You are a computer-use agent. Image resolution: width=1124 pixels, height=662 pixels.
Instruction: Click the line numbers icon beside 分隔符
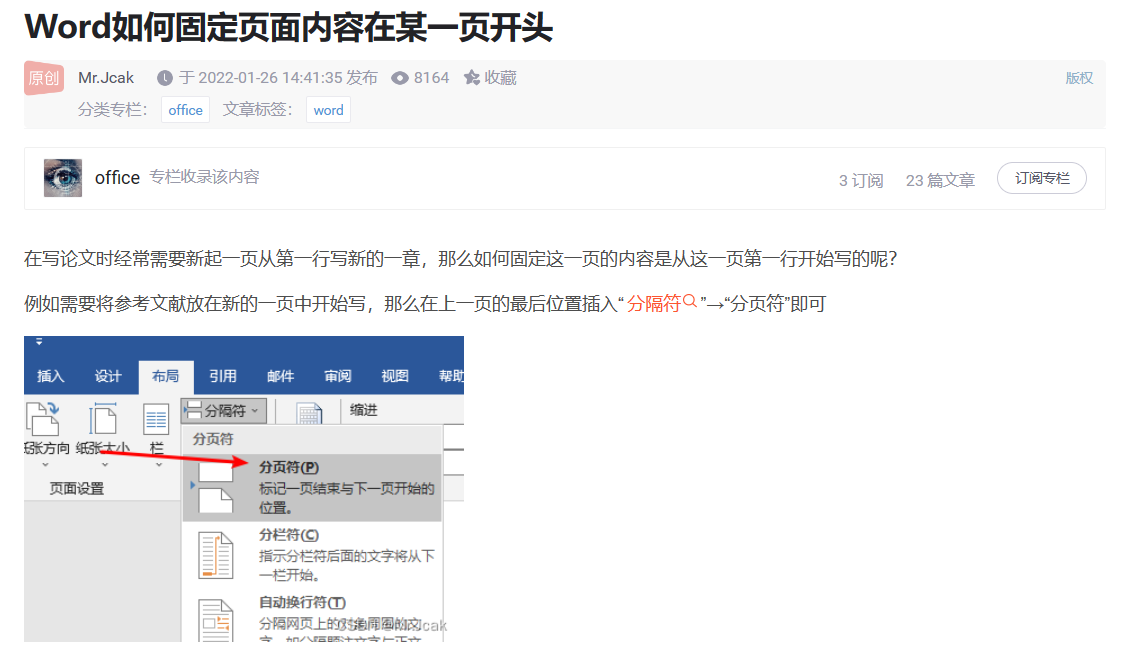309,412
